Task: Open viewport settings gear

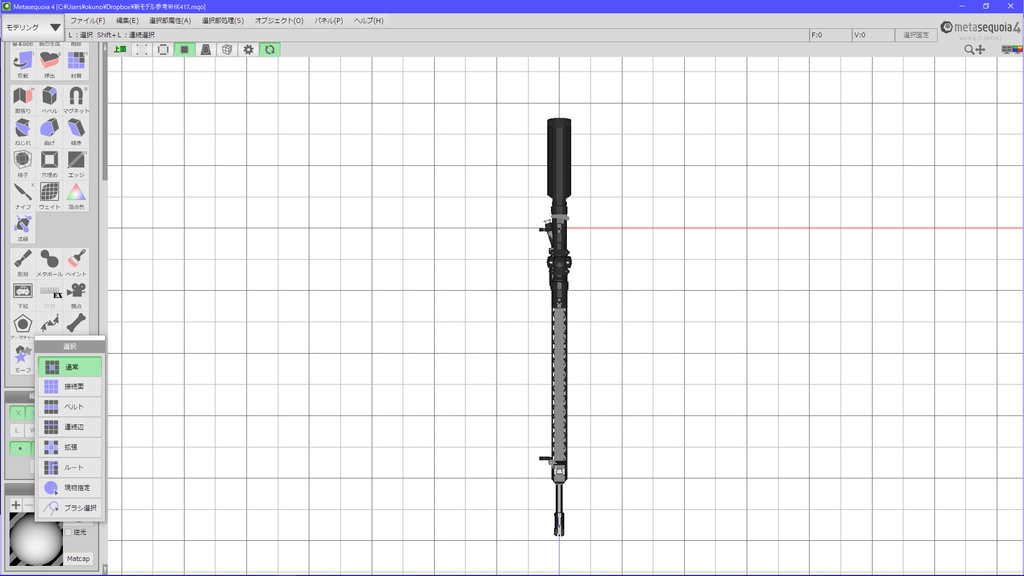Action: (x=249, y=50)
